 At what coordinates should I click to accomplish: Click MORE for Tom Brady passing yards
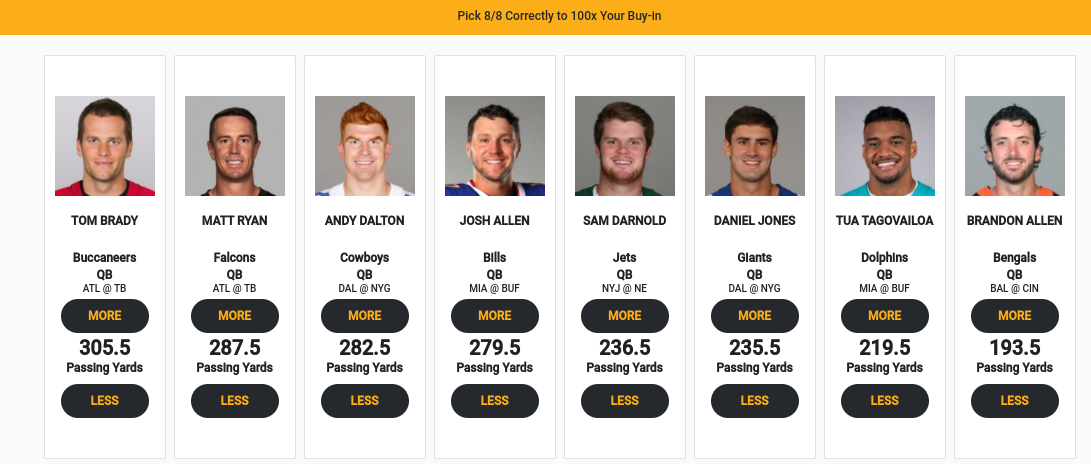105,315
